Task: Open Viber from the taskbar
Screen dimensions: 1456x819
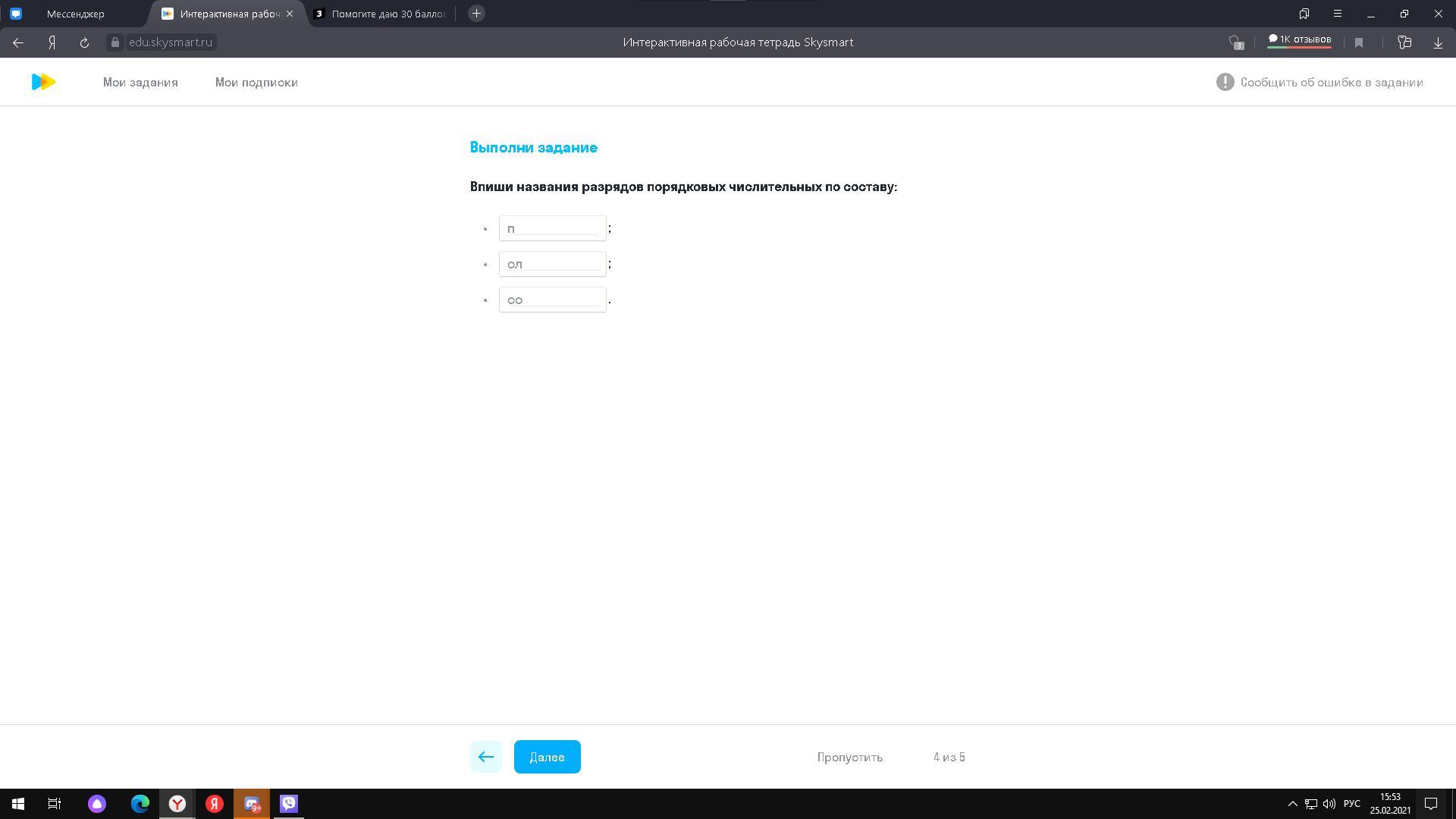Action: 289,804
